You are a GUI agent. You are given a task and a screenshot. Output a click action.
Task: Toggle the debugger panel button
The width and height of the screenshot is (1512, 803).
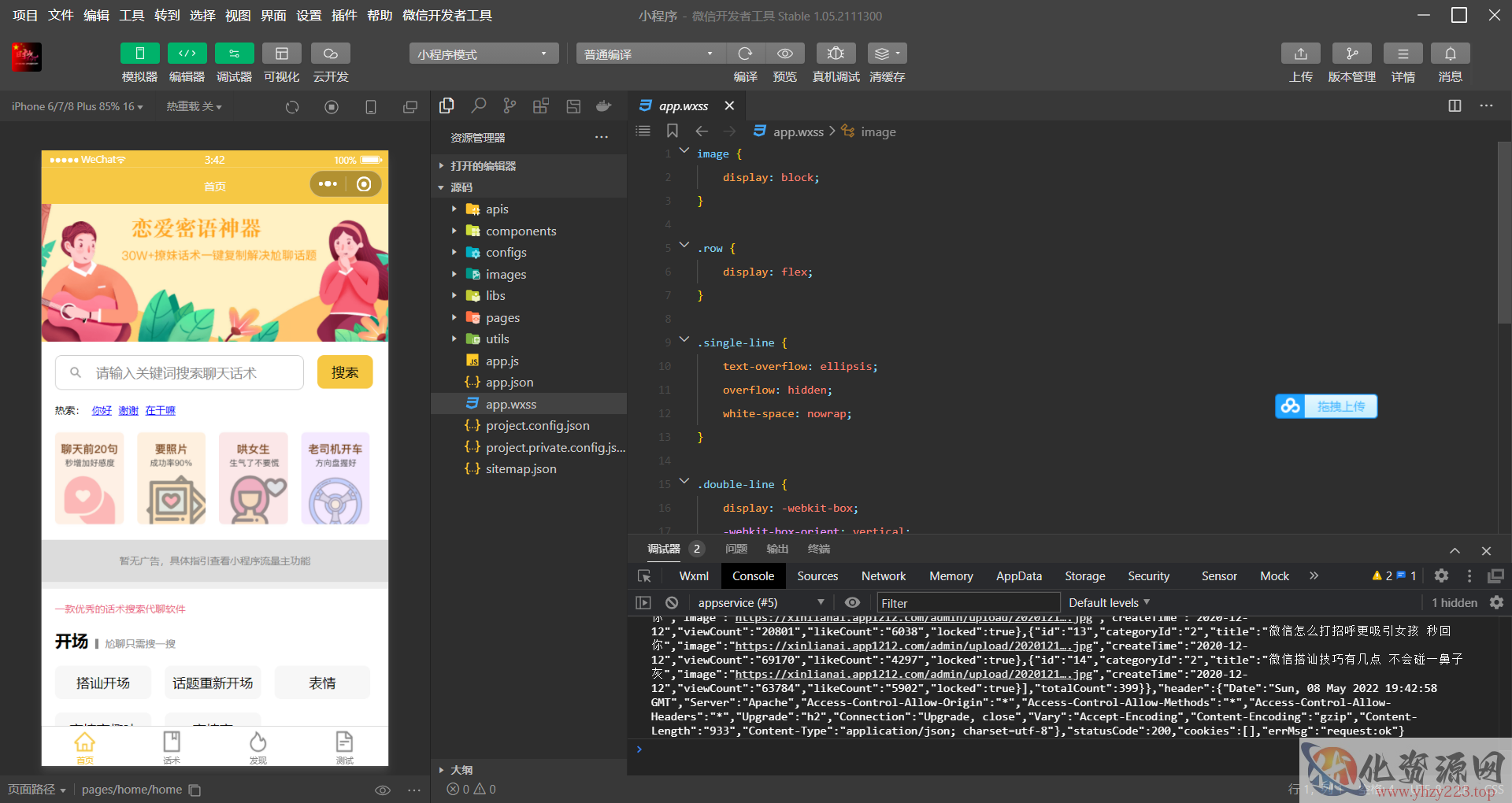pos(235,54)
